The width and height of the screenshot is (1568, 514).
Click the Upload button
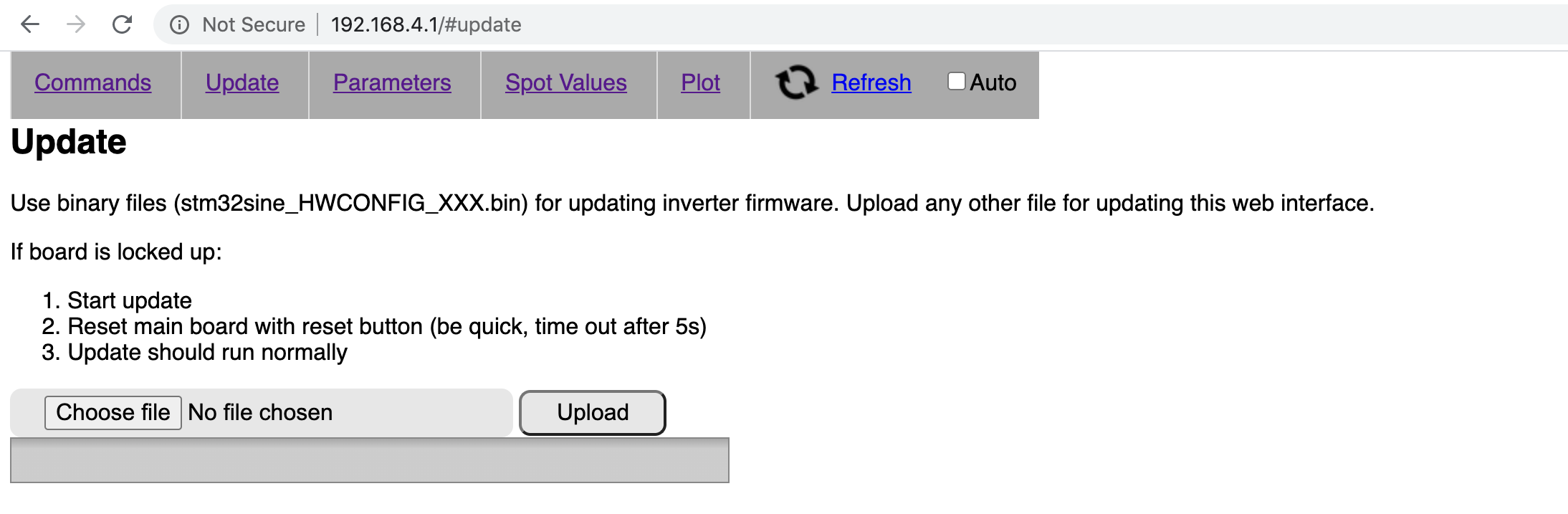(593, 413)
